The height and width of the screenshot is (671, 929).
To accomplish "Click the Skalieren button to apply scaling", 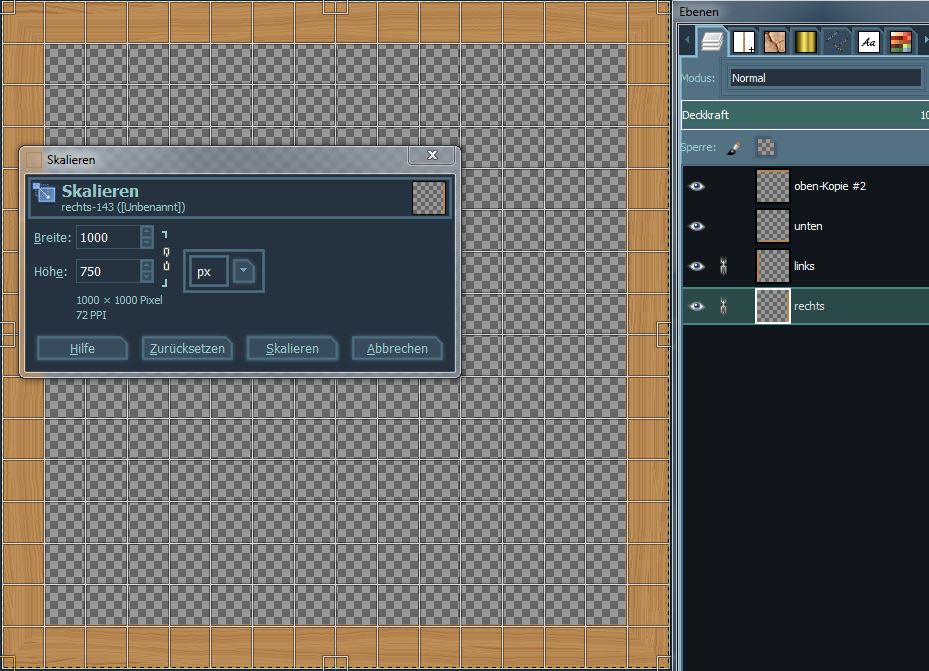I will click(292, 348).
